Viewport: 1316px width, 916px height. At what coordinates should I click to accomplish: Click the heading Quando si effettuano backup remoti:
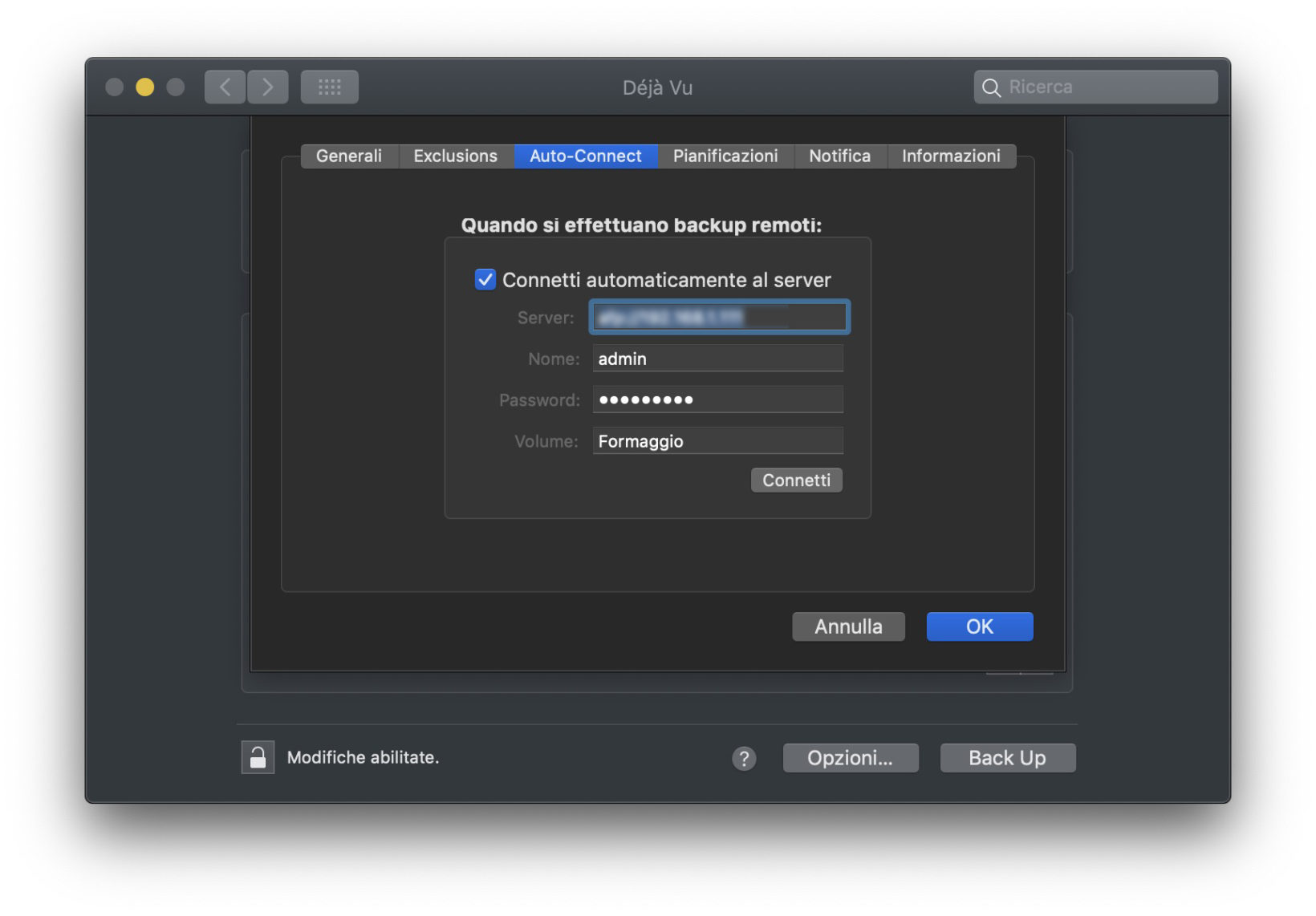[642, 225]
